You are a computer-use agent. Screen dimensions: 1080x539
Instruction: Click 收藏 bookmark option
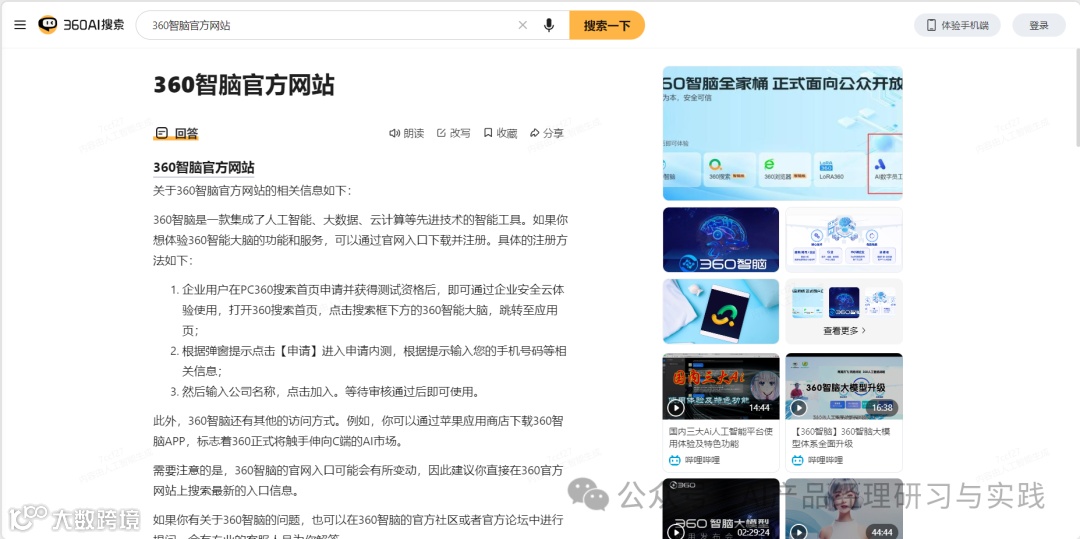pyautogui.click(x=500, y=133)
